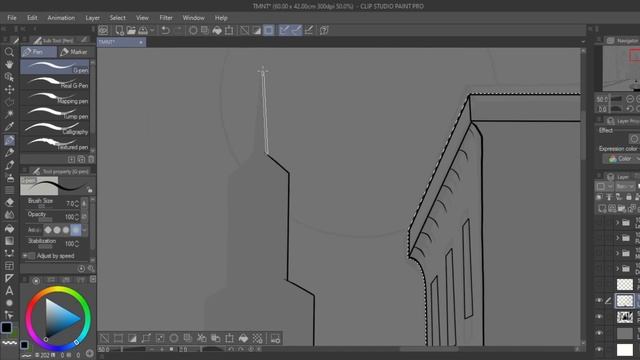Open the Animation menu
This screenshot has height=360, width=640.
tap(61, 18)
